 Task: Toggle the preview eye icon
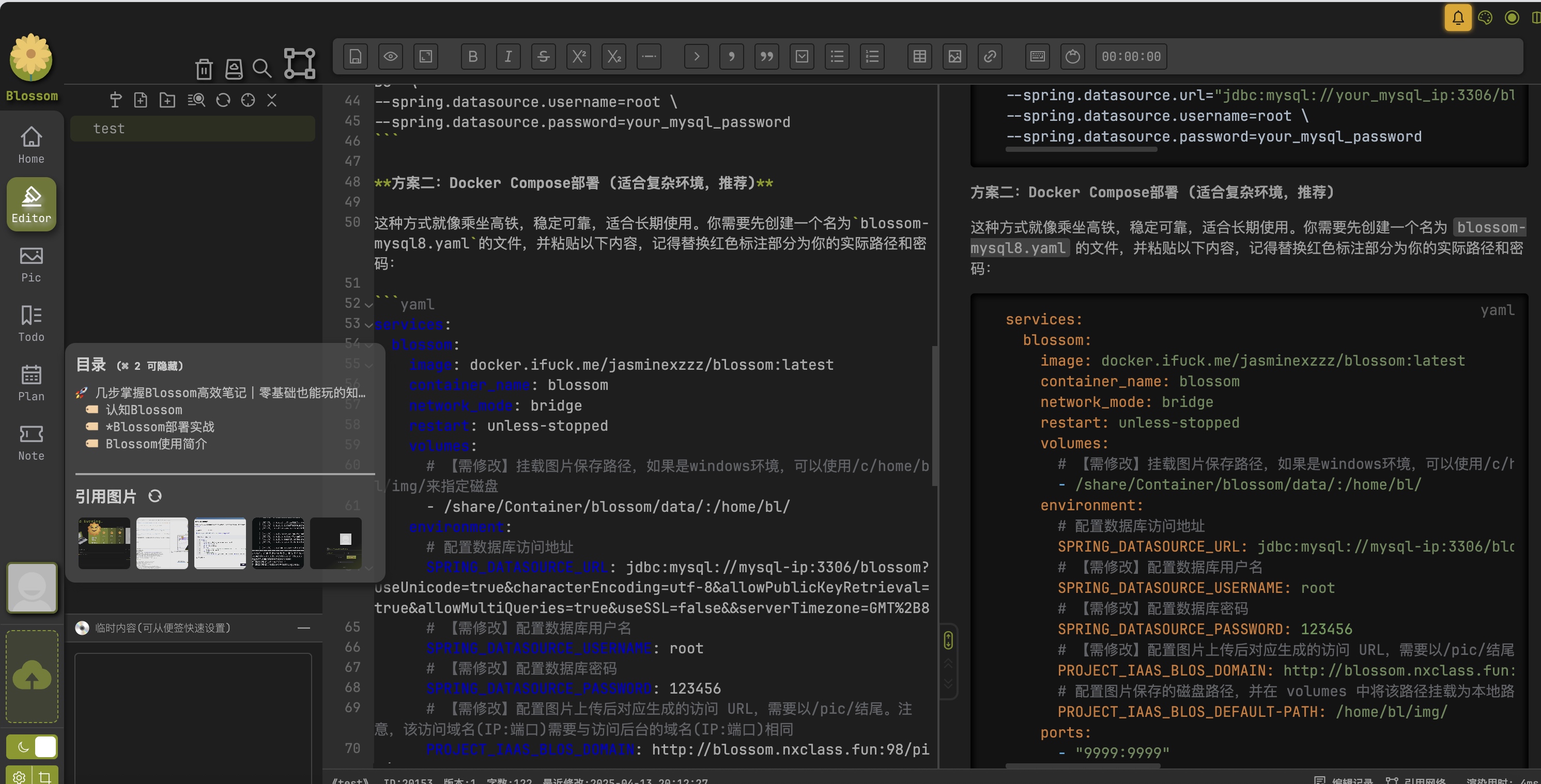click(x=391, y=56)
